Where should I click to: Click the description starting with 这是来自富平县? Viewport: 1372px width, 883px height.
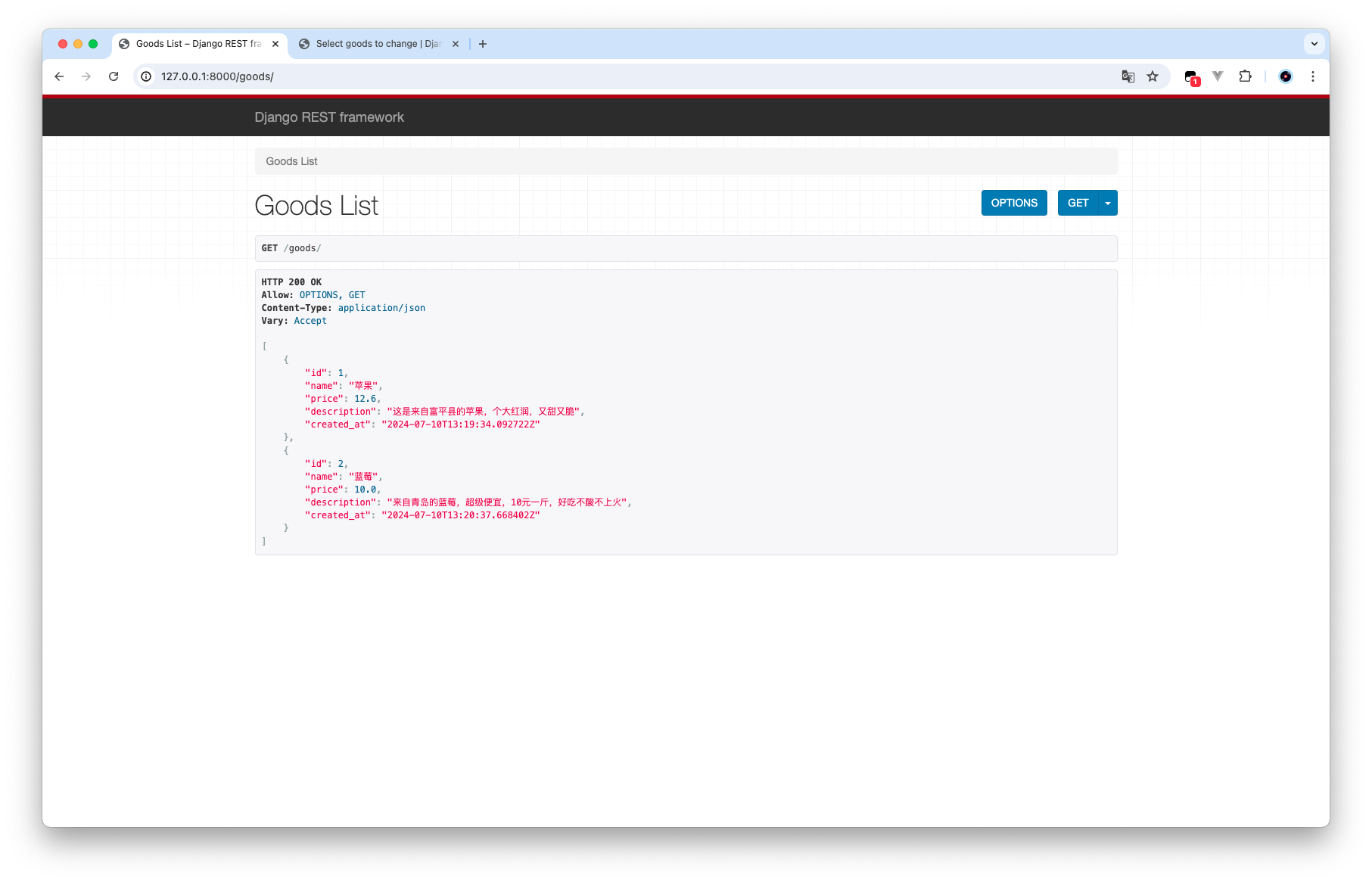click(484, 412)
